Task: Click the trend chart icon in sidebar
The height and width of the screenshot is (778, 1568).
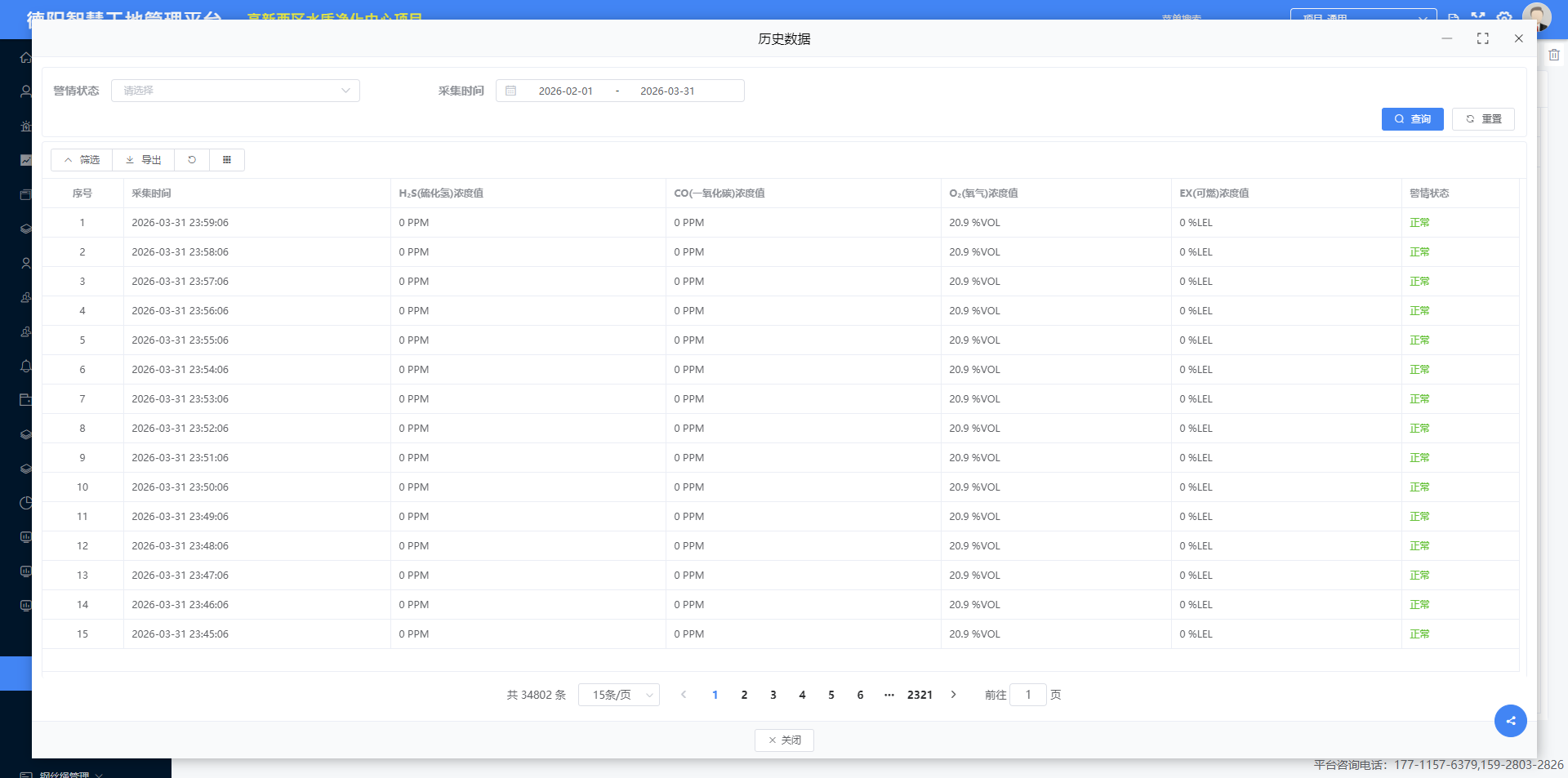Action: (x=26, y=160)
